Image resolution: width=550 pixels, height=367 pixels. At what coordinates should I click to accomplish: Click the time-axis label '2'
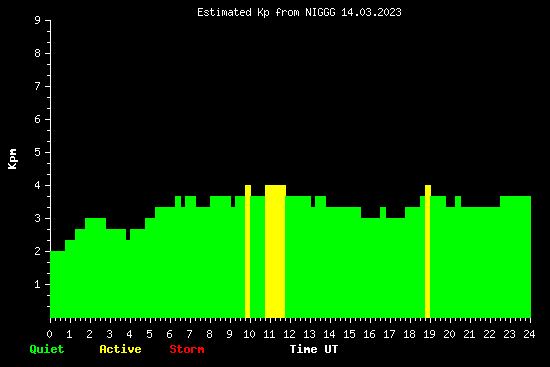coord(89,334)
